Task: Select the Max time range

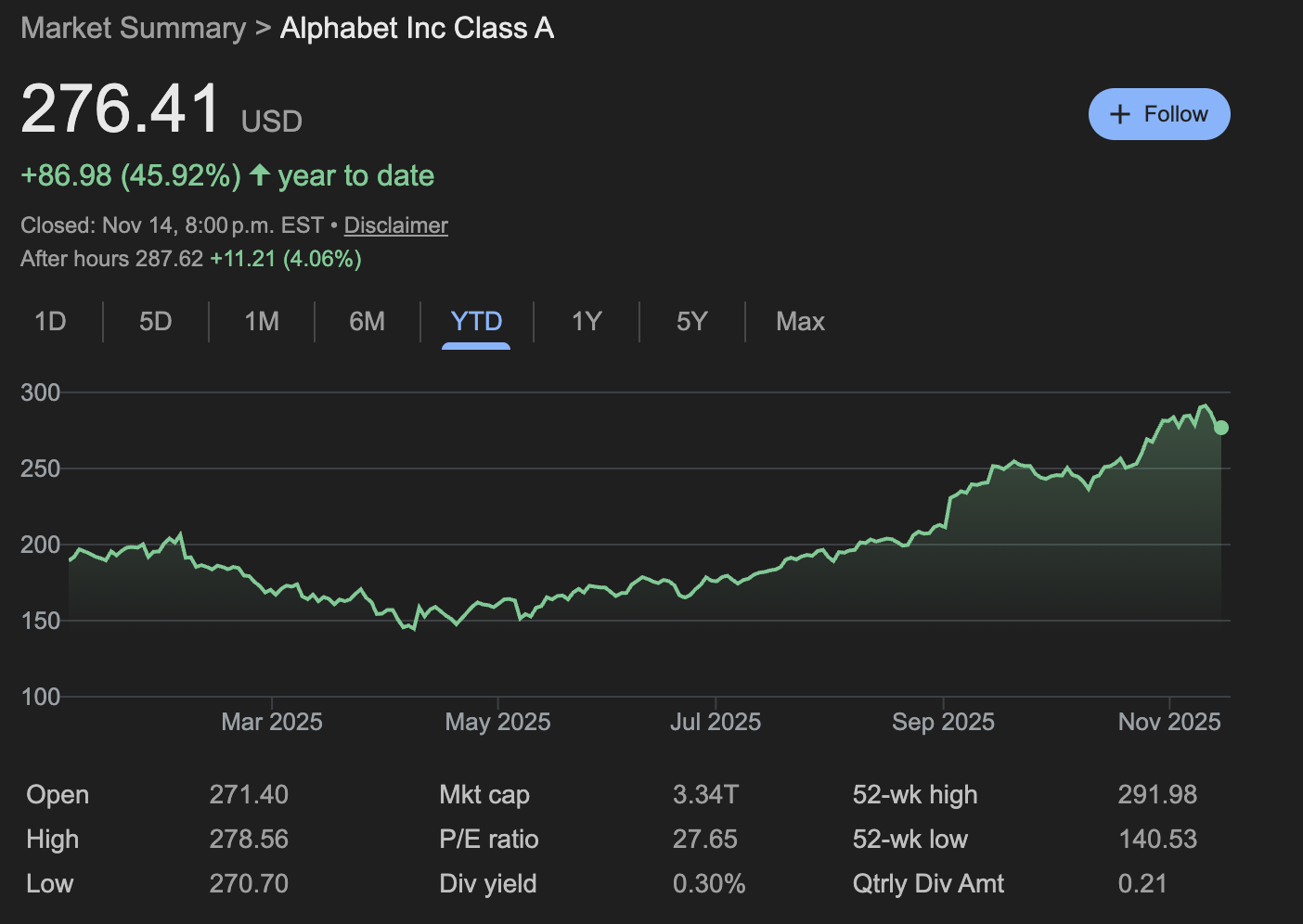Action: tap(800, 322)
